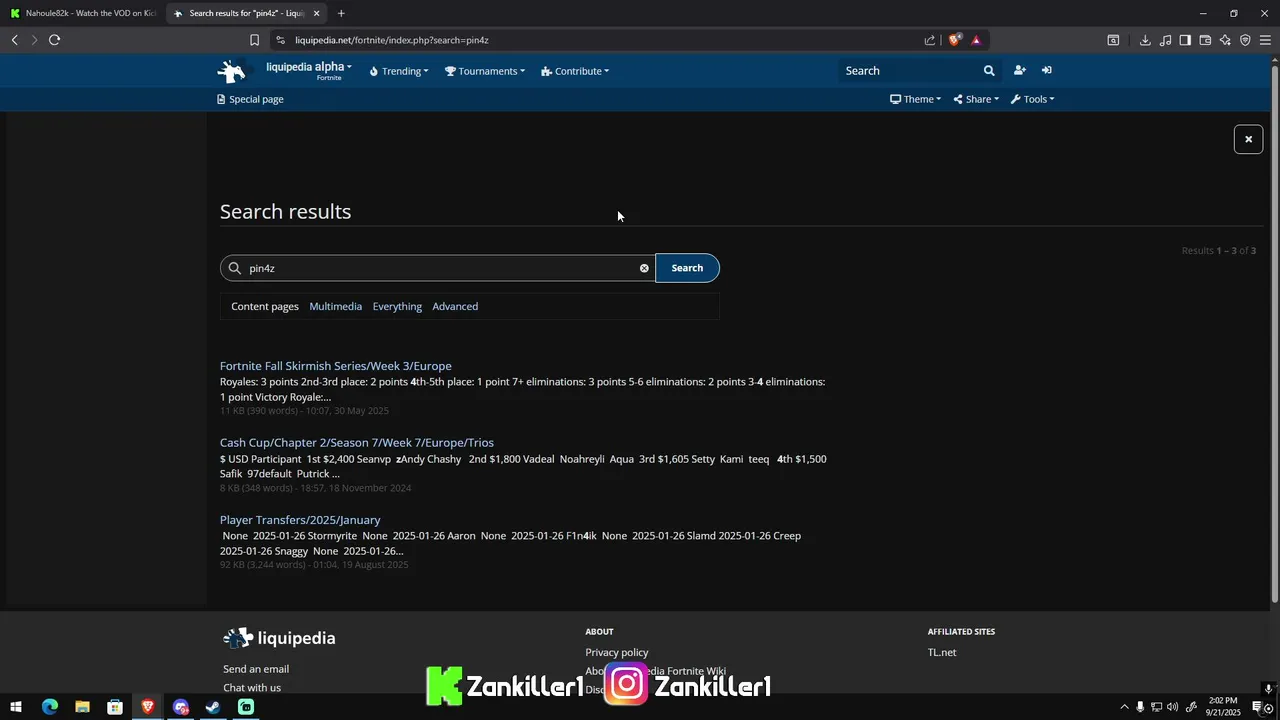Viewport: 1280px width, 720px height.
Task: Click the log in arrow icon
Action: pyautogui.click(x=1046, y=70)
